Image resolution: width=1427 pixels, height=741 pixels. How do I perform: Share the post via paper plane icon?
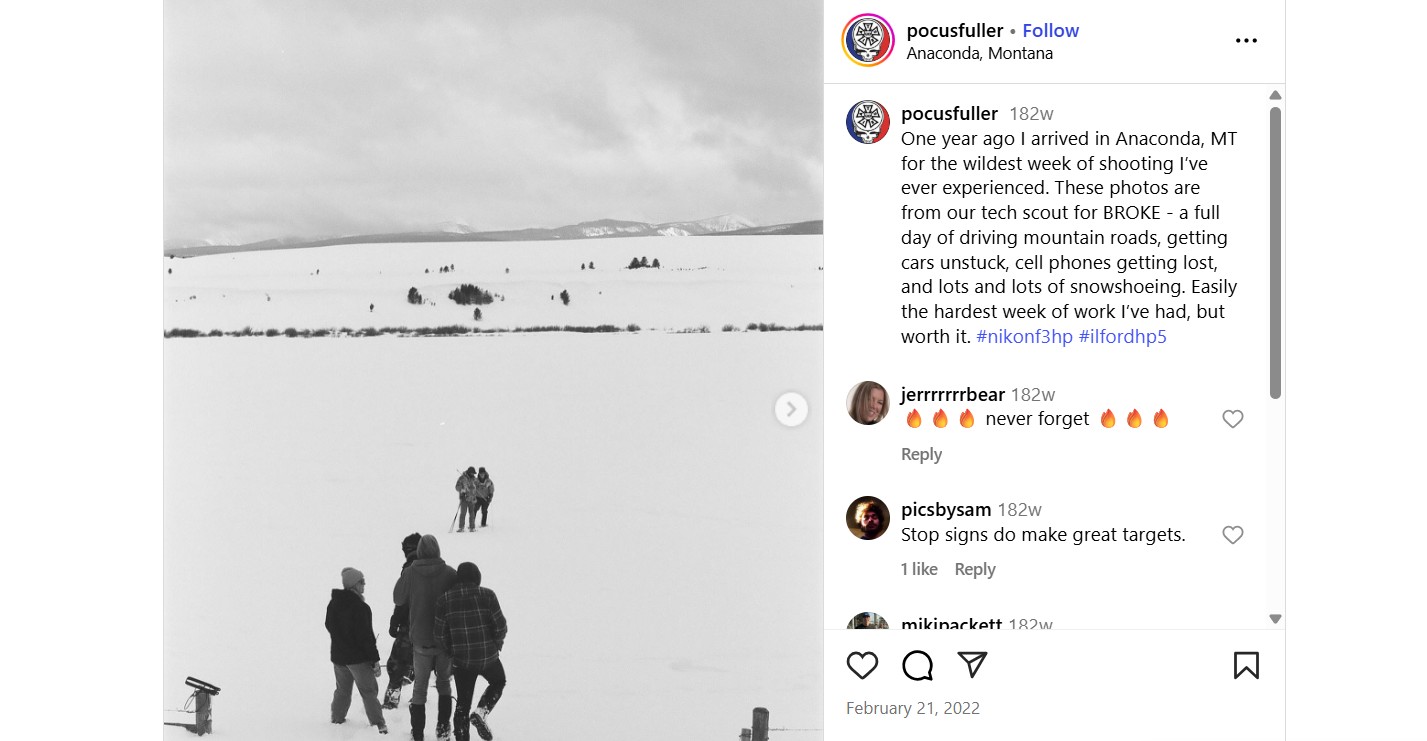tap(972, 665)
